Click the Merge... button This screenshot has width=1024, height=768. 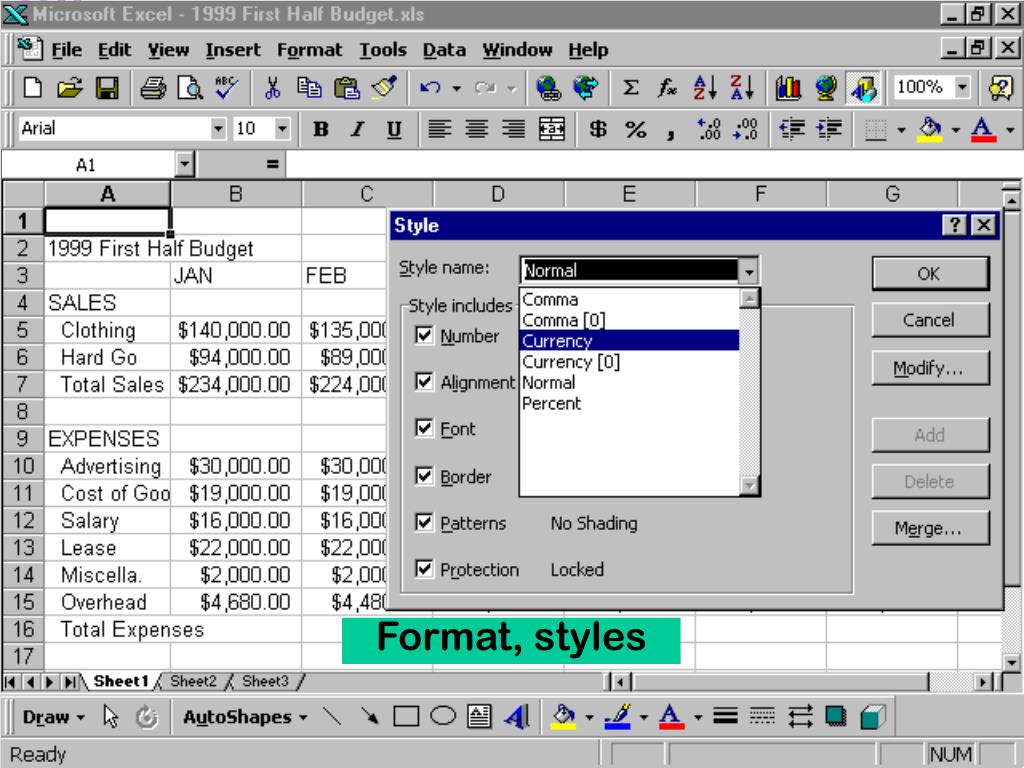pos(930,528)
